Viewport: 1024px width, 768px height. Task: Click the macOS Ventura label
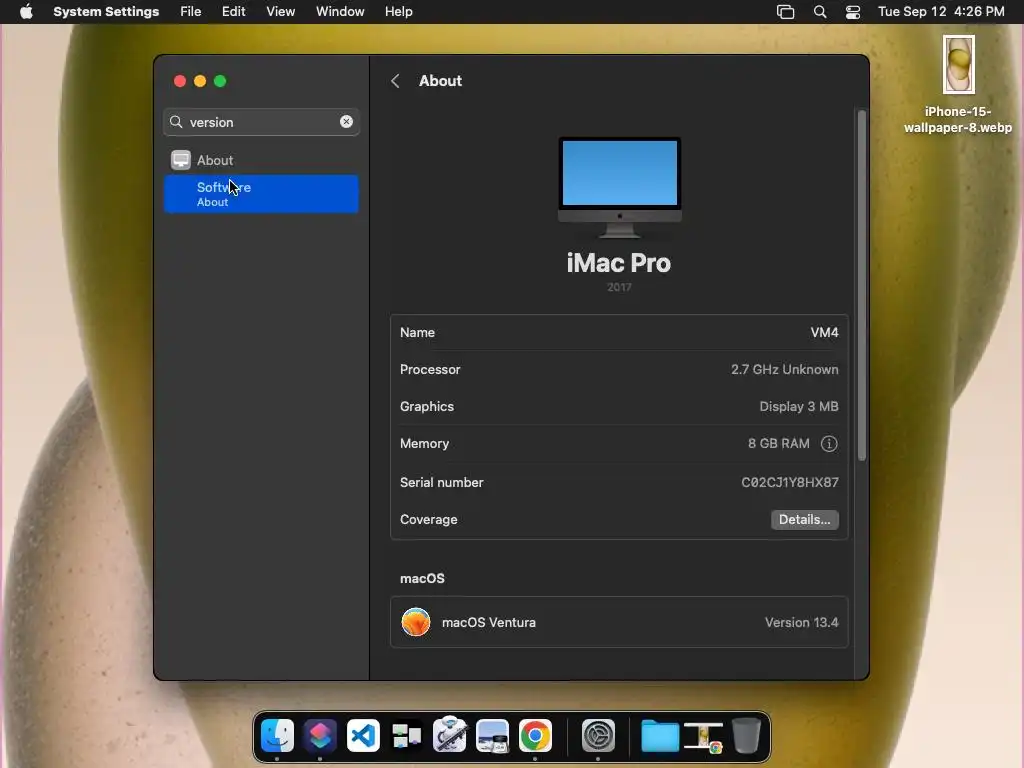488,622
